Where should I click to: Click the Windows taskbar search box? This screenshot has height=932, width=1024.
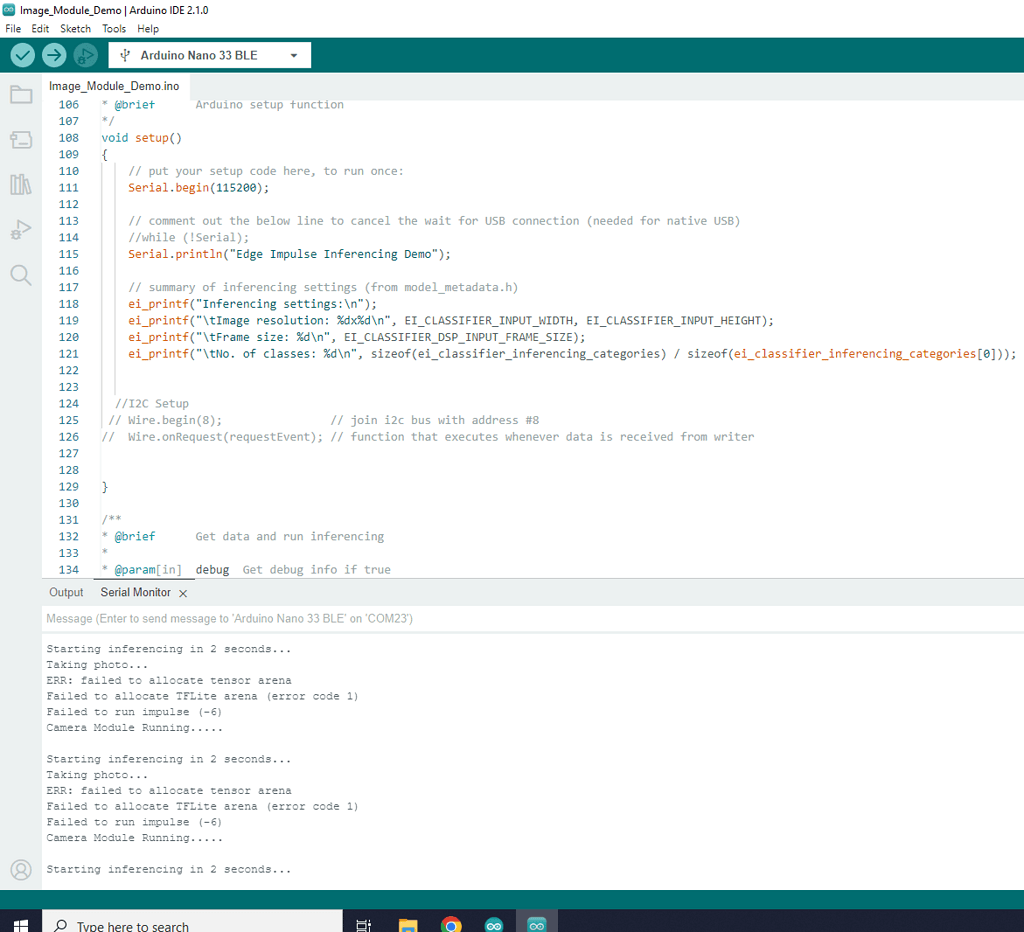190,922
